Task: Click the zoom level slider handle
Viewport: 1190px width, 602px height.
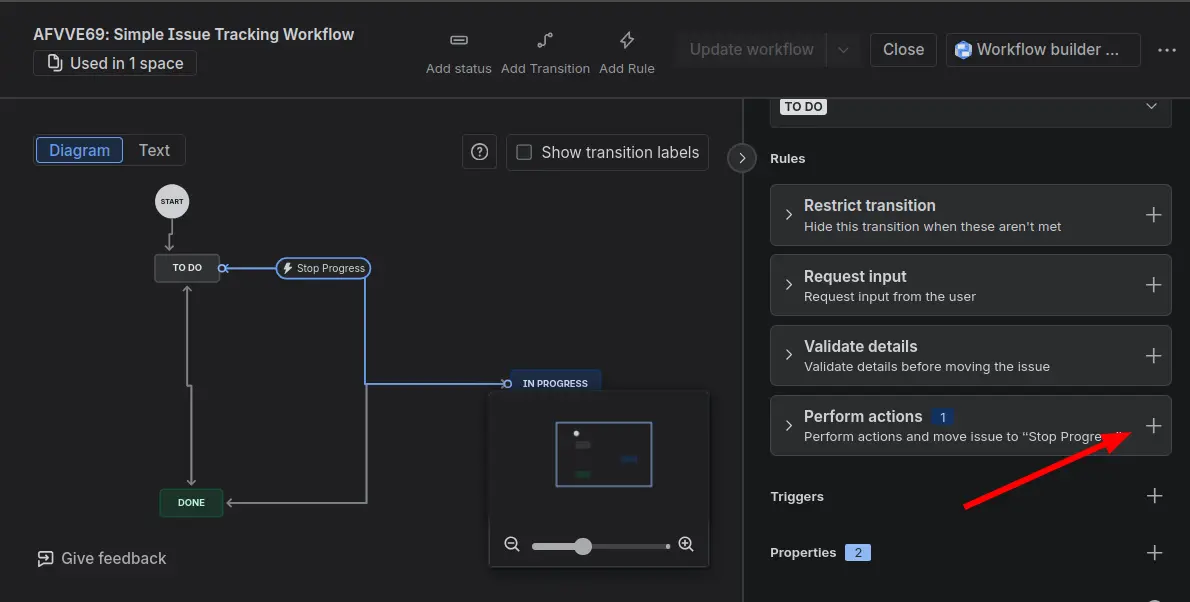Action: (583, 546)
